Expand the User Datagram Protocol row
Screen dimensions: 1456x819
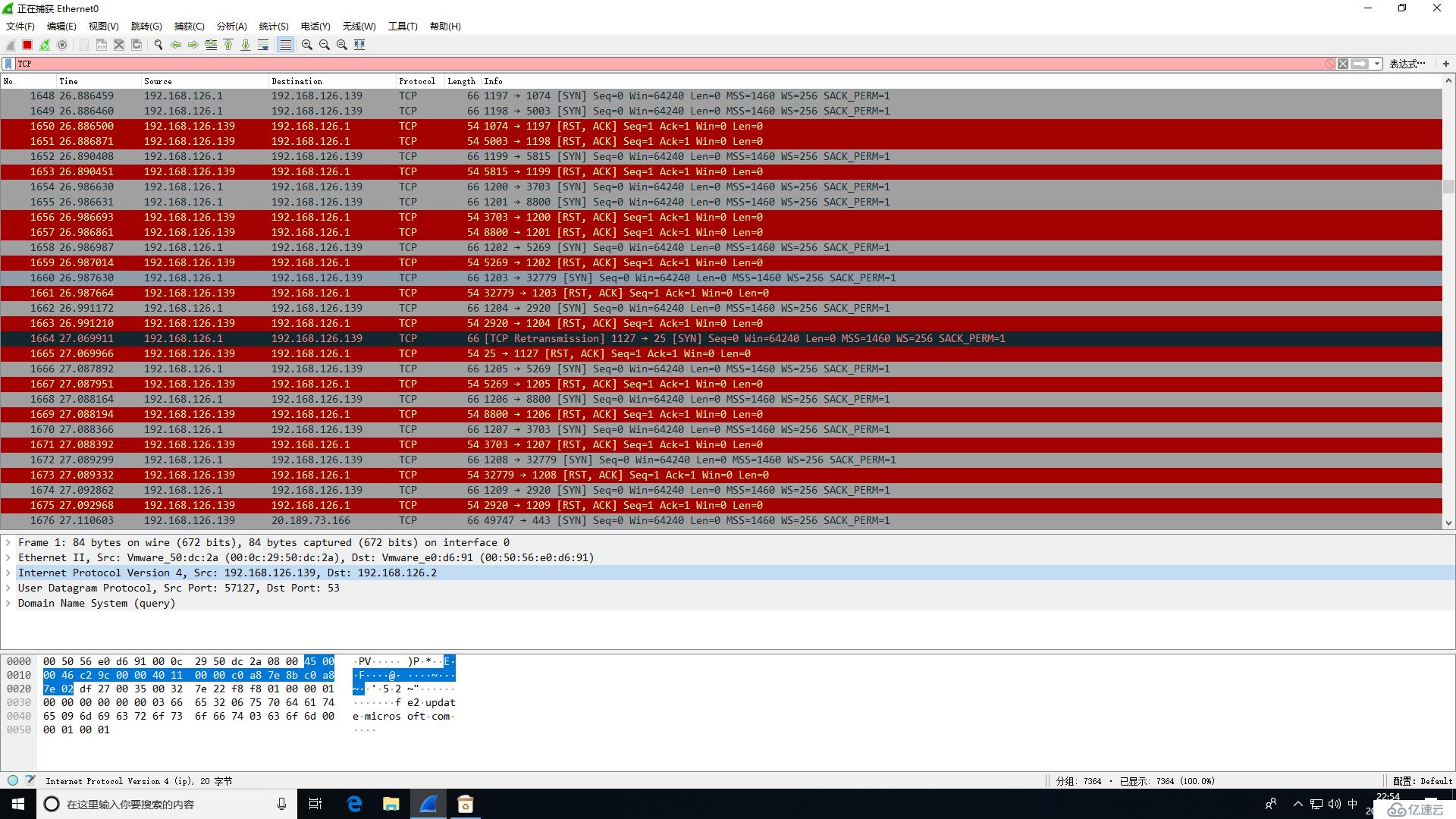point(8,588)
